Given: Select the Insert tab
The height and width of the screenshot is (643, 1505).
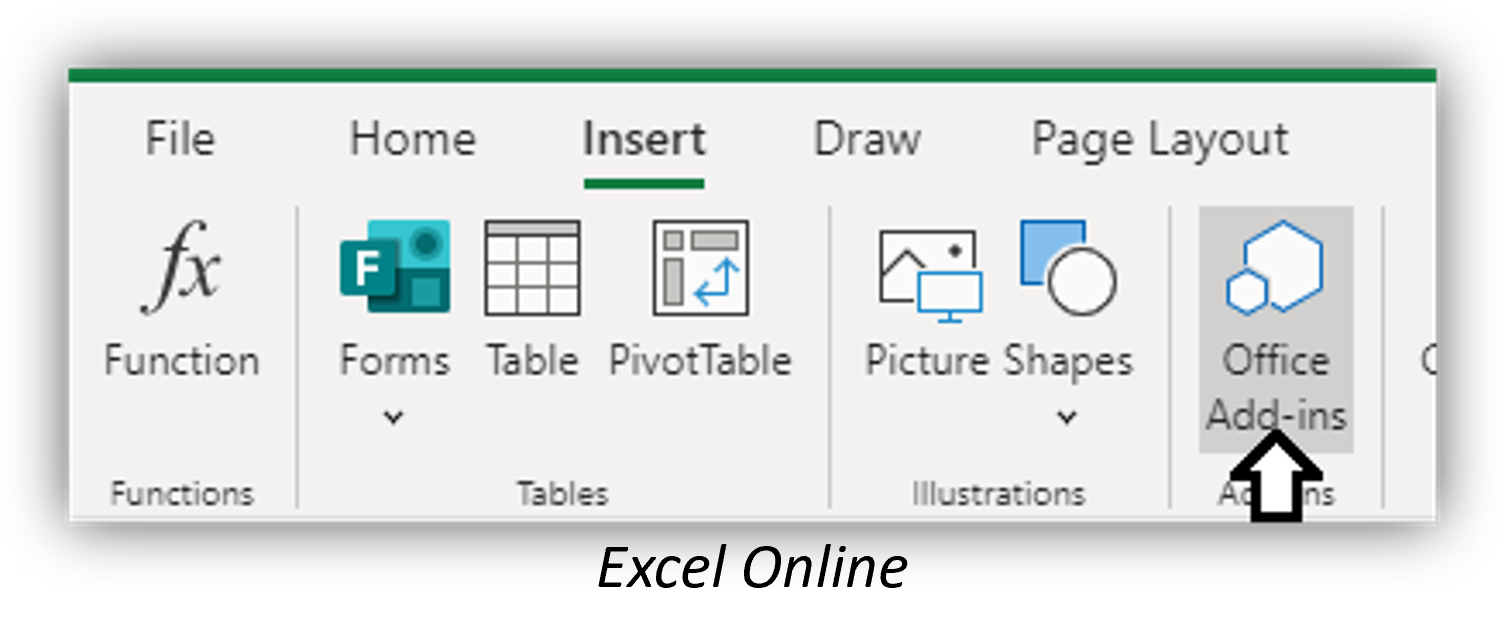Looking at the screenshot, I should (644, 139).
